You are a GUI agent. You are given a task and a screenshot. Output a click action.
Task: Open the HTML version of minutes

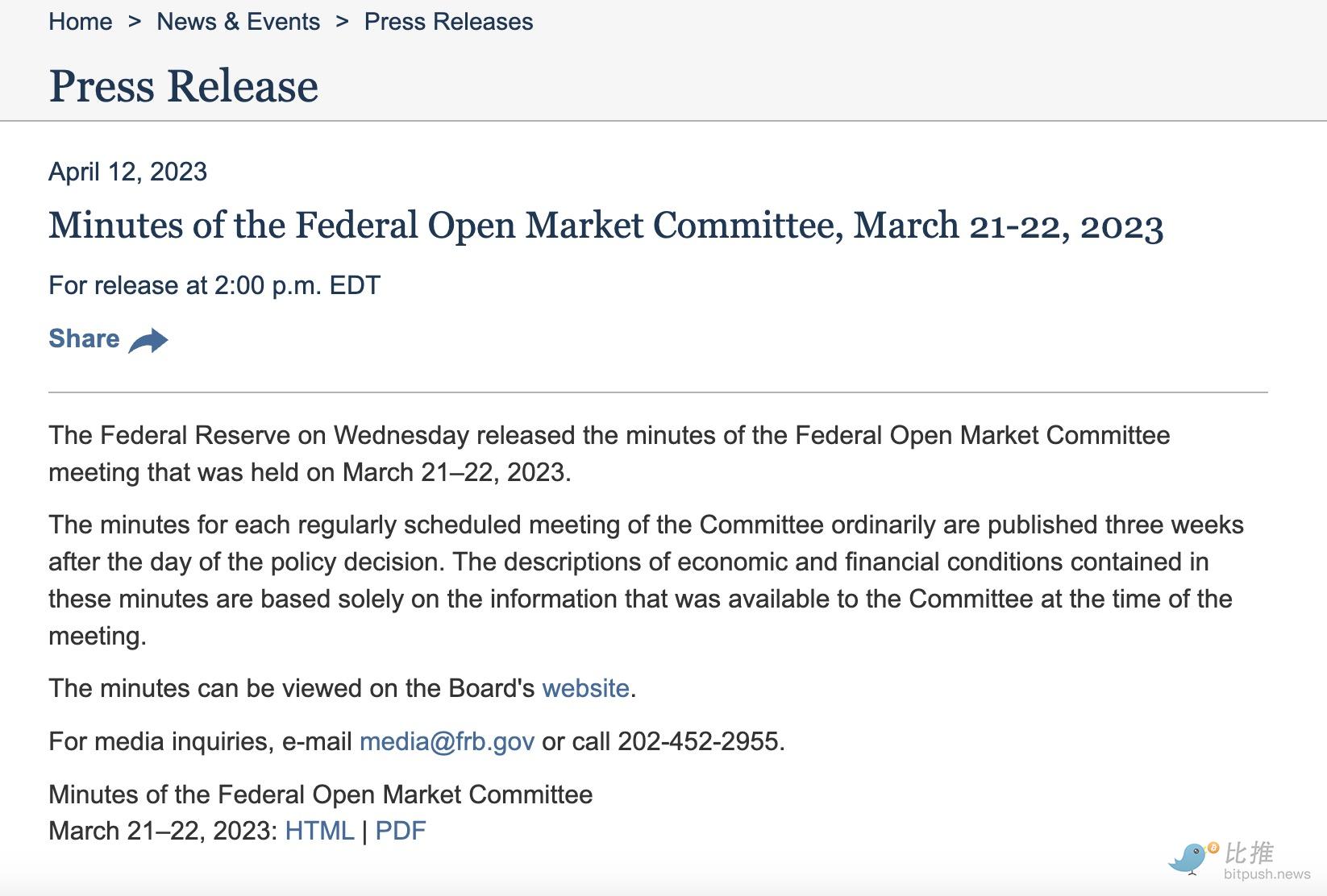coord(319,831)
